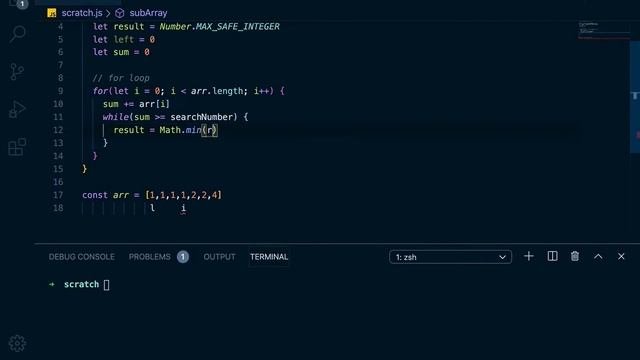Close the terminal panel

click(x=621, y=256)
